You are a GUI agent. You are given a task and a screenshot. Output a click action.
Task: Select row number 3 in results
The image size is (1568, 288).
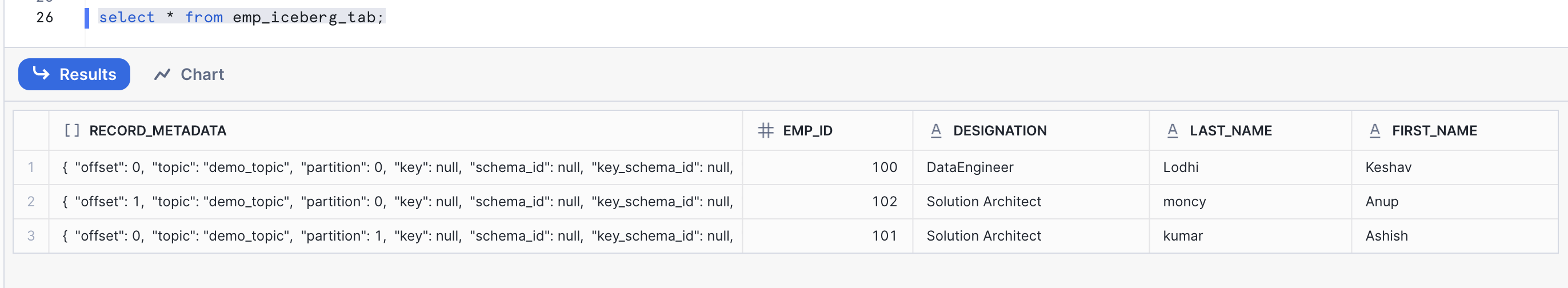pos(31,235)
